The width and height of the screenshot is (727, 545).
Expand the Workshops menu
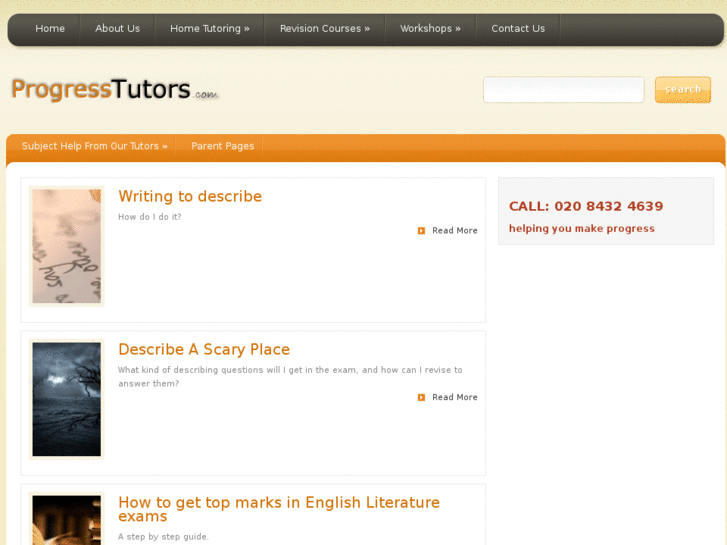(x=430, y=29)
